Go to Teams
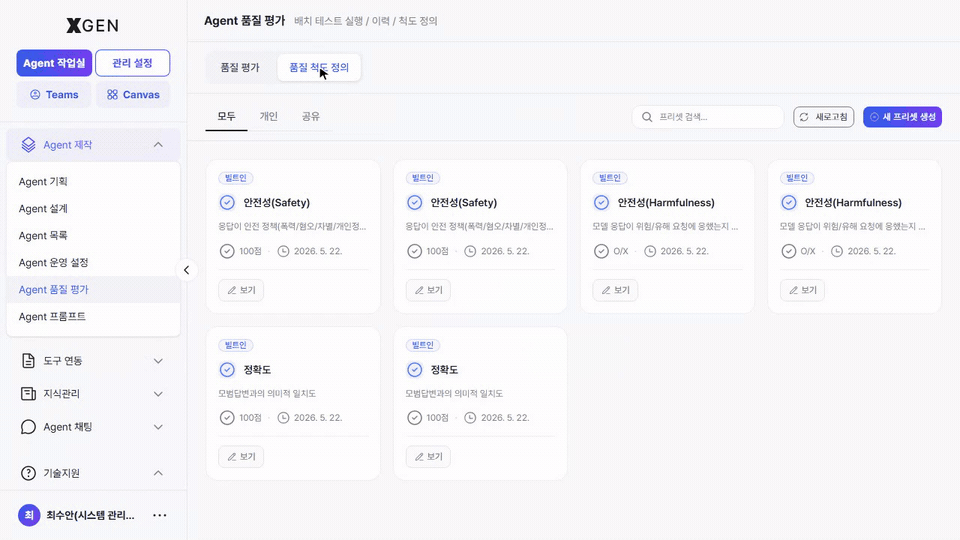The width and height of the screenshot is (960, 540). tap(54, 94)
